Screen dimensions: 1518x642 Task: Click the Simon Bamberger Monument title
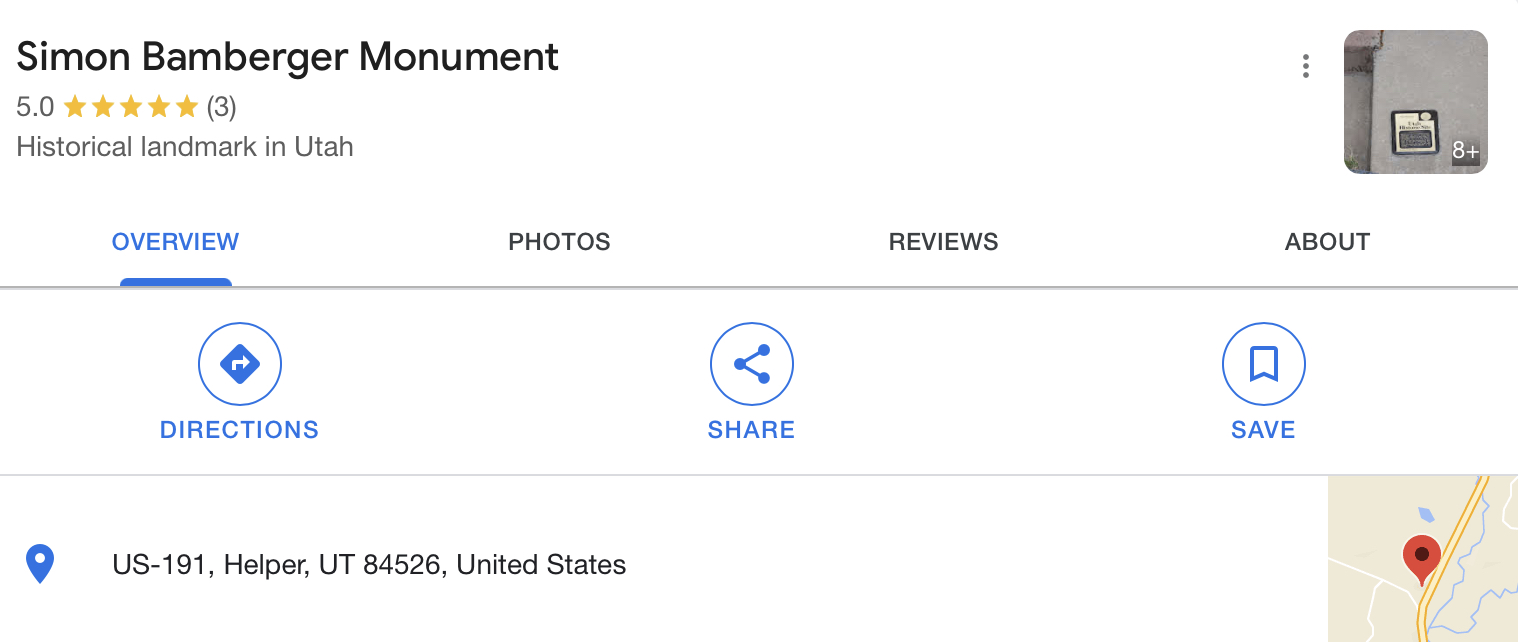click(x=288, y=56)
